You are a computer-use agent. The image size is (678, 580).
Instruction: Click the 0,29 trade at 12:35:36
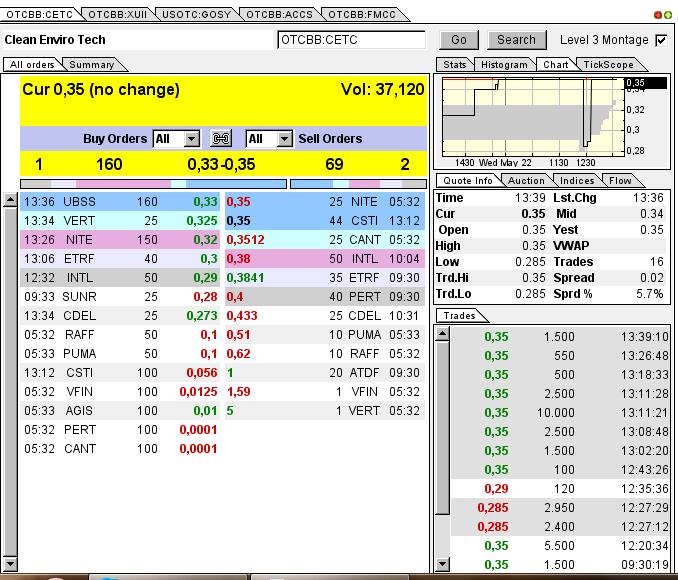click(560, 489)
